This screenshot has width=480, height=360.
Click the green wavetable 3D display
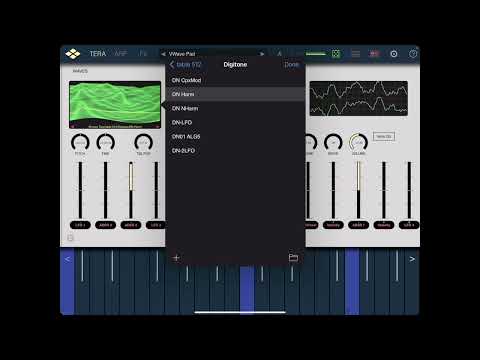pyautogui.click(x=115, y=105)
